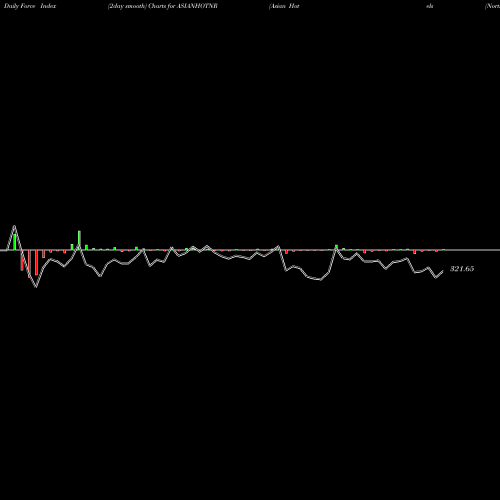The width and height of the screenshot is (500, 500).
Task: Click the '(2day smooth) Charts for ASIANHOTNR' label
Action: [x=163, y=6]
